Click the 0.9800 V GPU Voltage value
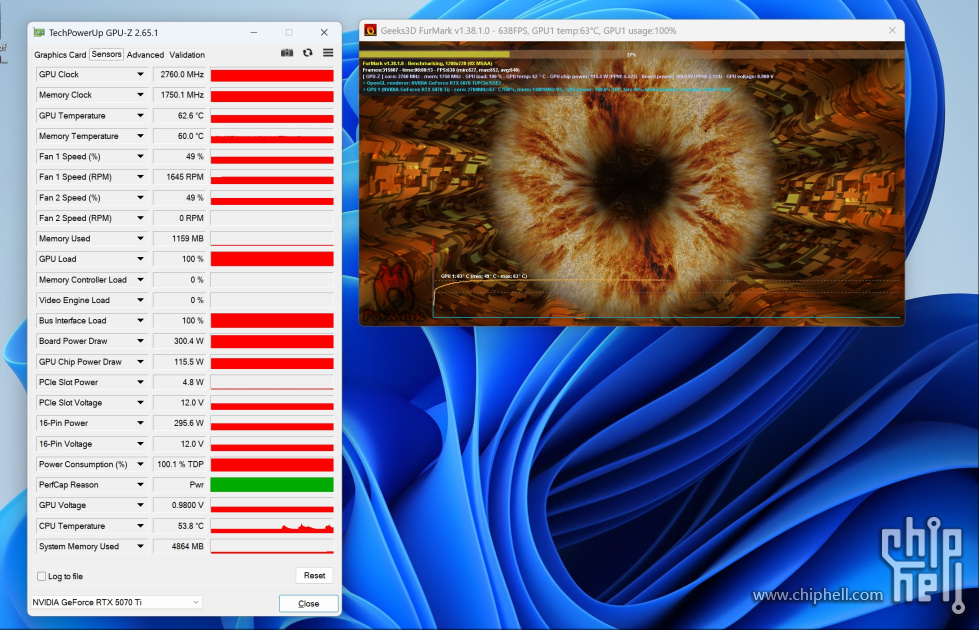This screenshot has width=979, height=630. click(x=180, y=505)
